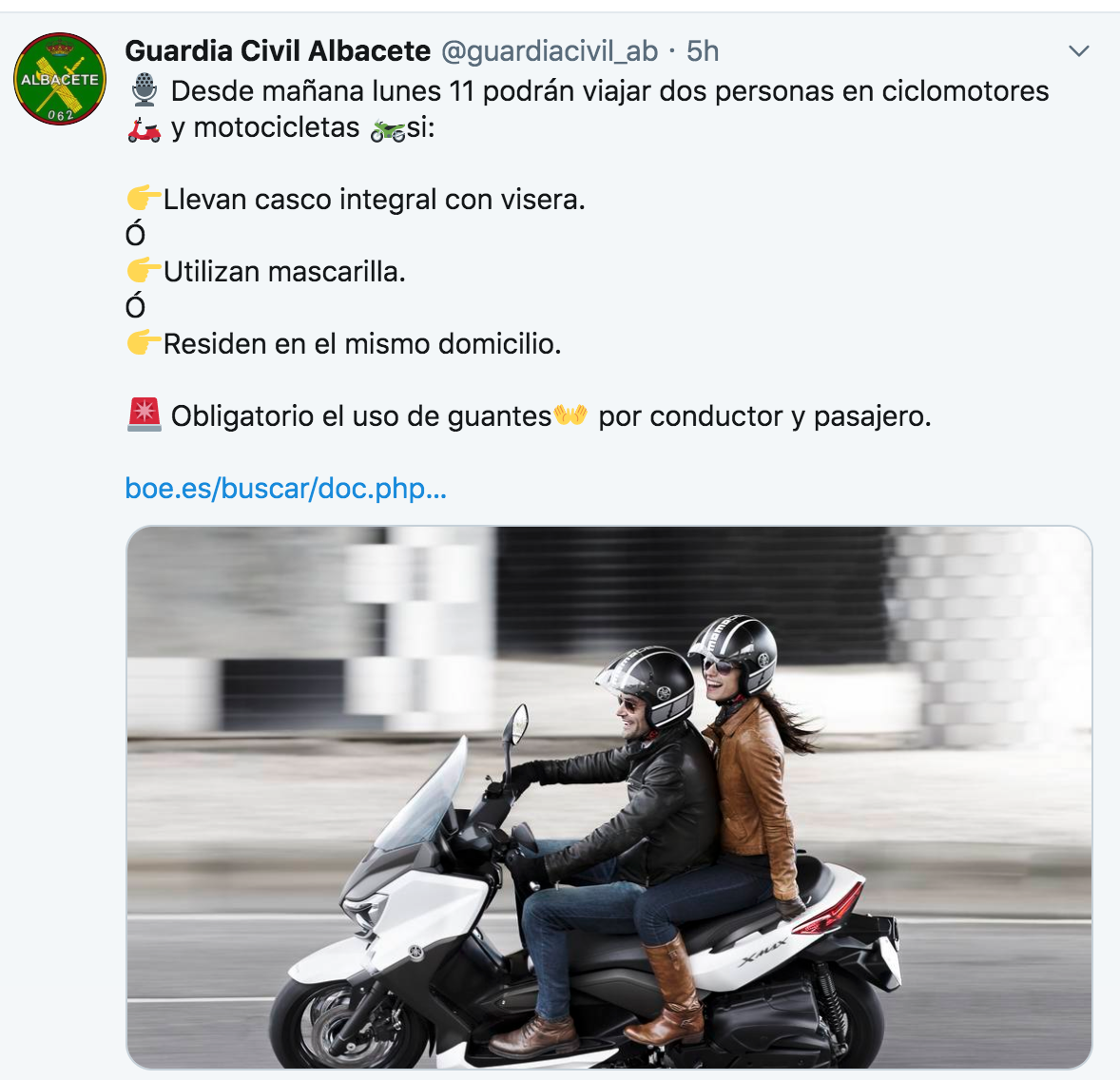Image resolution: width=1120 pixels, height=1080 pixels.
Task: Open the @guardiacivil_ab handle
Action: pyautogui.click(x=550, y=51)
